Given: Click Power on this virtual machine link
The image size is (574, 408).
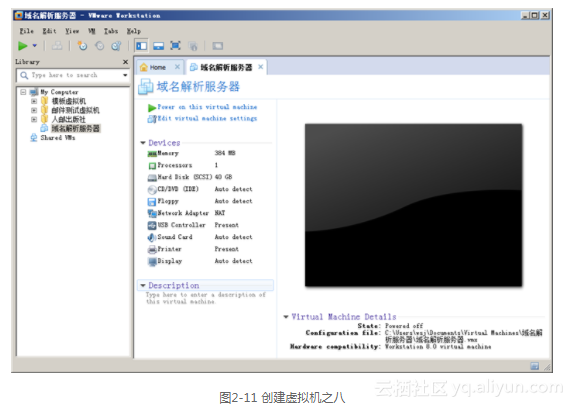Looking at the screenshot, I should pos(207,107).
